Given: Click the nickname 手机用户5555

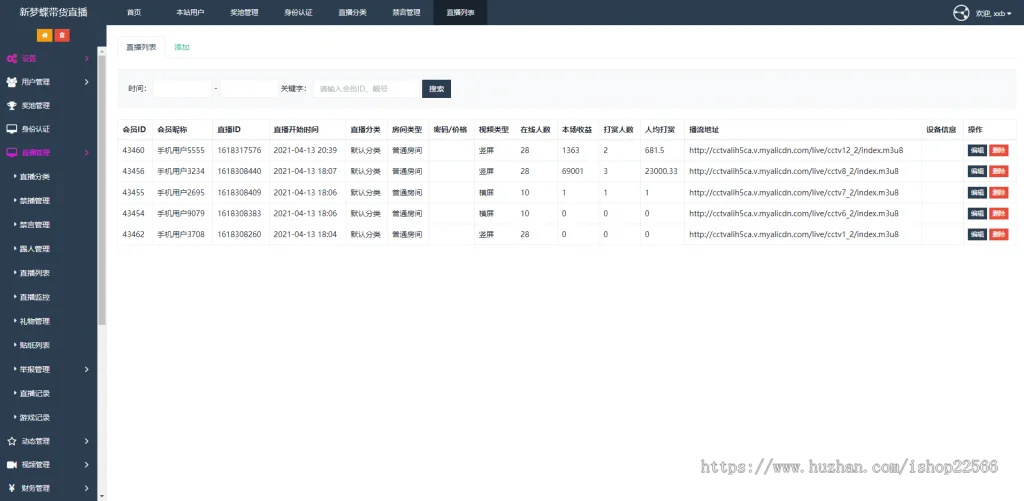Looking at the screenshot, I should click(x=181, y=150).
